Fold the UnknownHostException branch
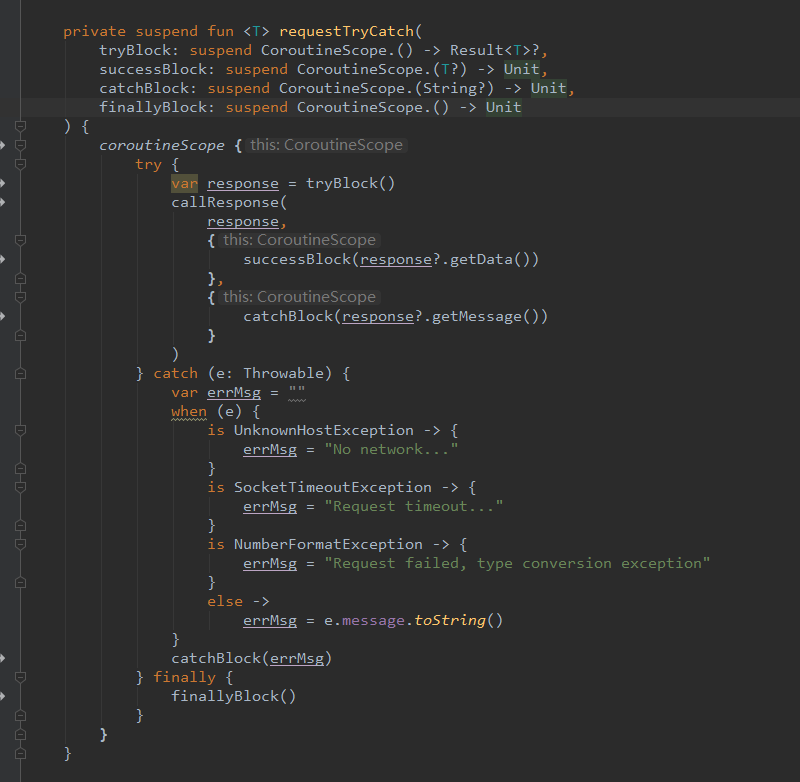This screenshot has height=782, width=800. tap(20, 431)
